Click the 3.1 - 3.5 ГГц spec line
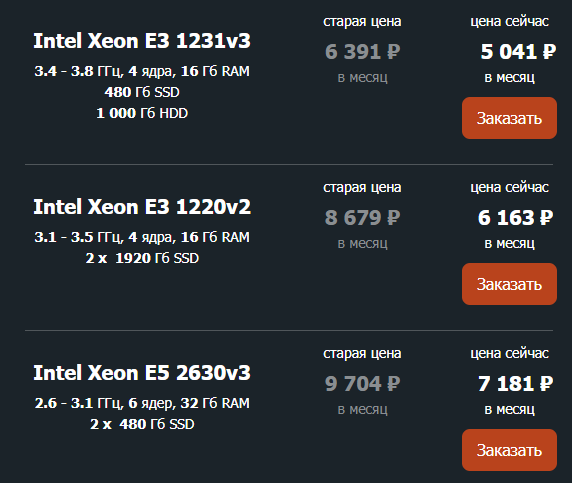 pos(142,237)
